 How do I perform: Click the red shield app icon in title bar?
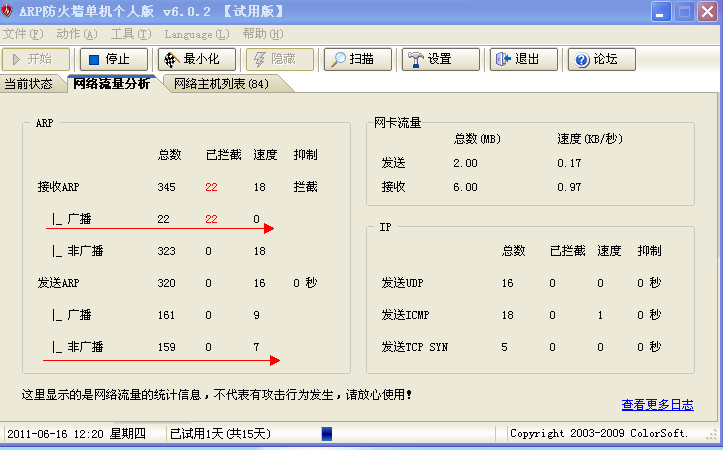click(7, 11)
